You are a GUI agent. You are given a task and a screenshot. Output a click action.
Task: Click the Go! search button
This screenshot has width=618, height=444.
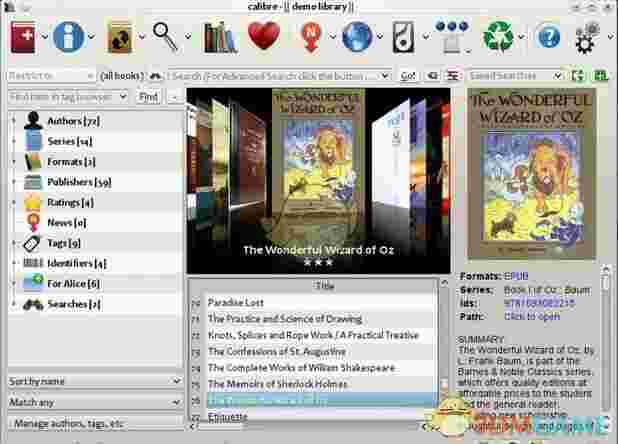click(408, 76)
